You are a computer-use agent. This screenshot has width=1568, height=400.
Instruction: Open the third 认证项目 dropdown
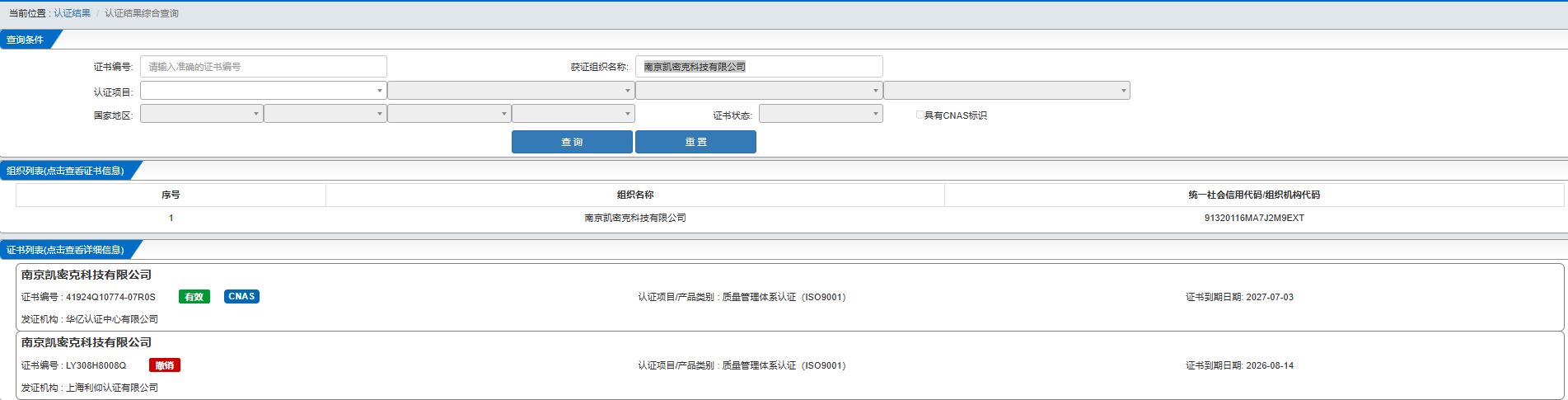759,91
